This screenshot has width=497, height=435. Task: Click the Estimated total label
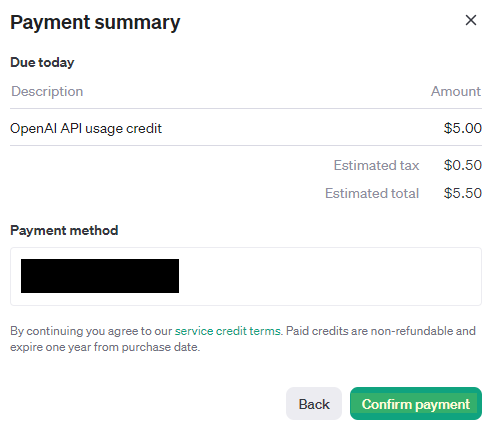[372, 193]
